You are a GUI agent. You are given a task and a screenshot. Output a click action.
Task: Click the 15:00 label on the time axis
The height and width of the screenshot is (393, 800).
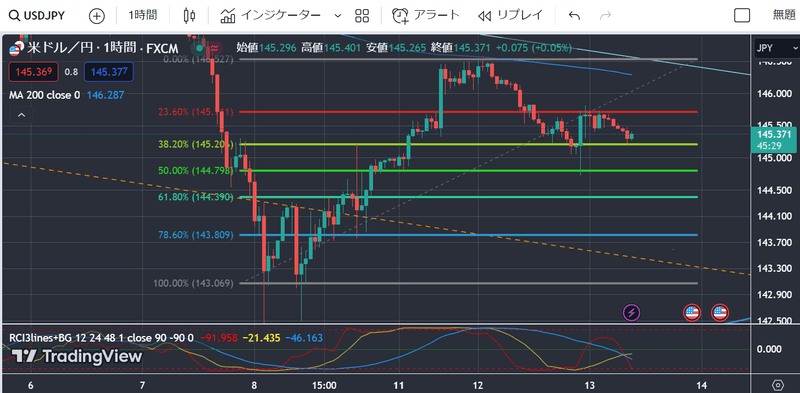point(324,384)
